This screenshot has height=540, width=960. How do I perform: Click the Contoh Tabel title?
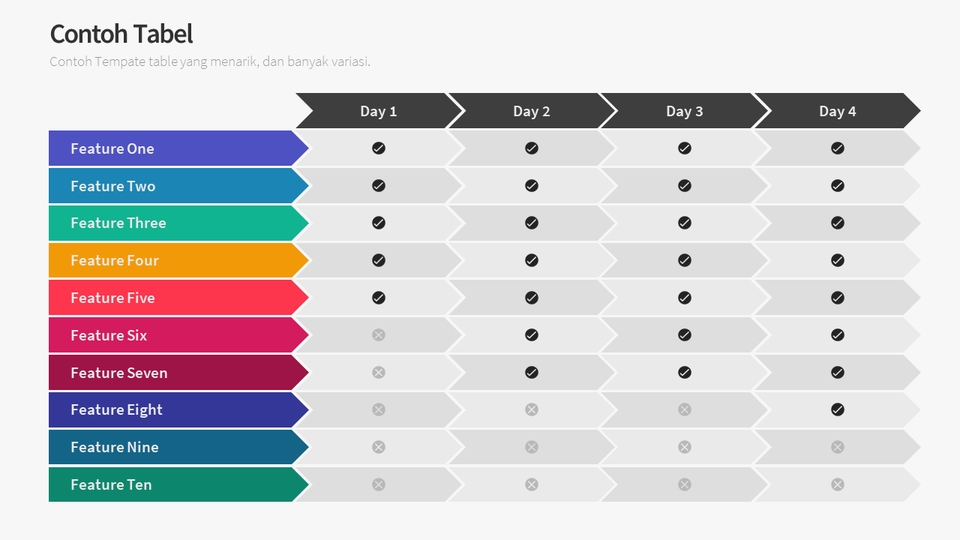121,34
